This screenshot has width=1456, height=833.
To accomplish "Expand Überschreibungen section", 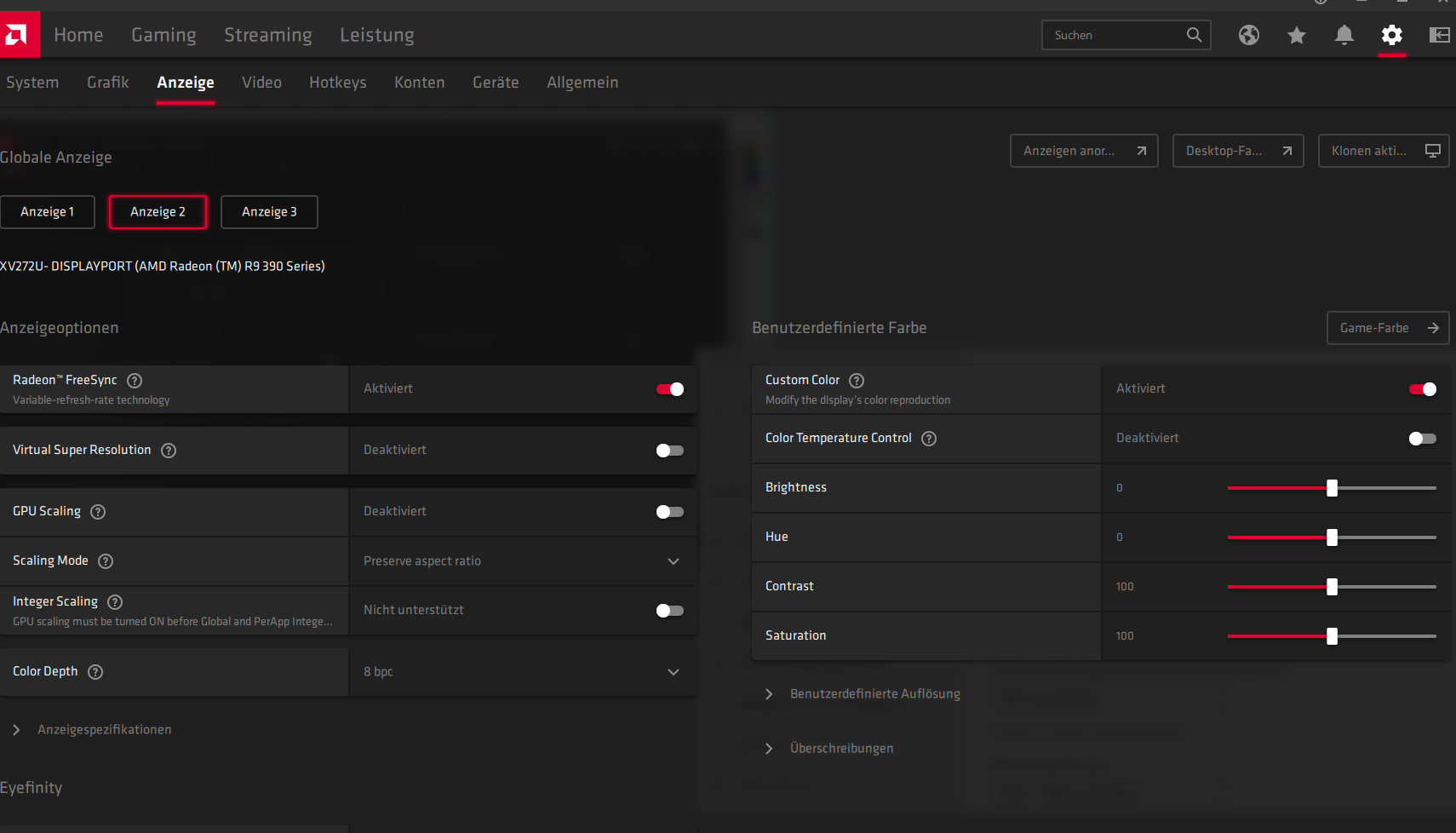I will tap(830, 749).
